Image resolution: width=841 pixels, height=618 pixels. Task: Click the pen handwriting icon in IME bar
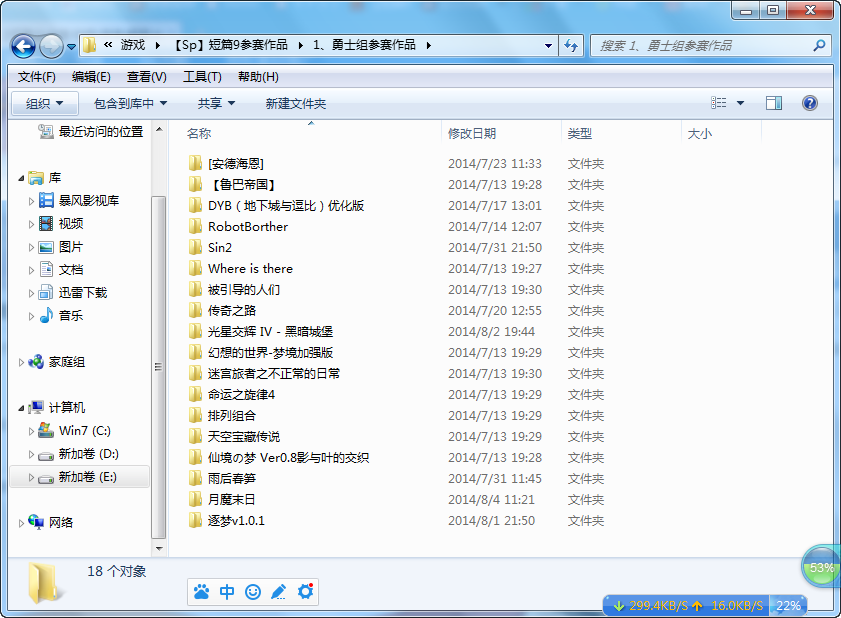pyautogui.click(x=278, y=592)
